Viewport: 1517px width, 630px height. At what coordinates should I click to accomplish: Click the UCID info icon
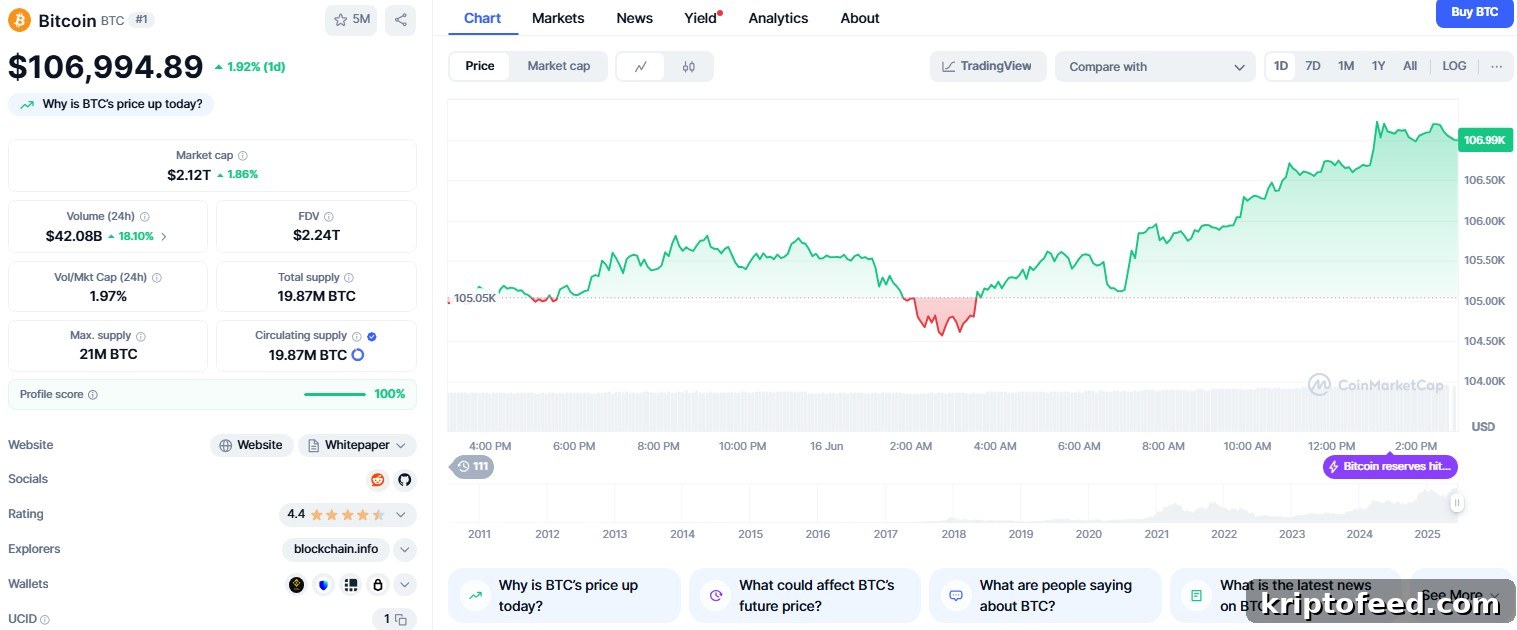[45, 620]
